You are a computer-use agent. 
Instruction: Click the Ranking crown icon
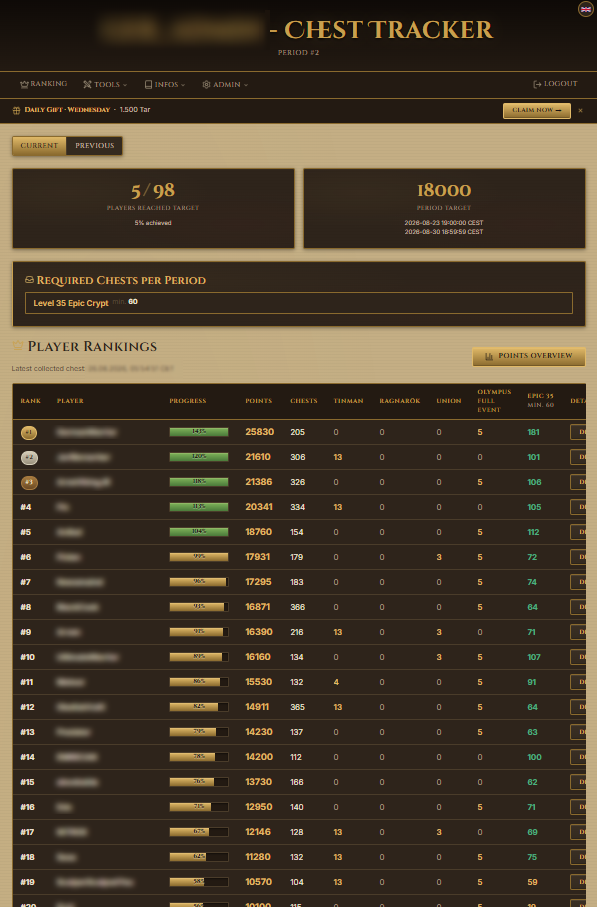pos(24,84)
